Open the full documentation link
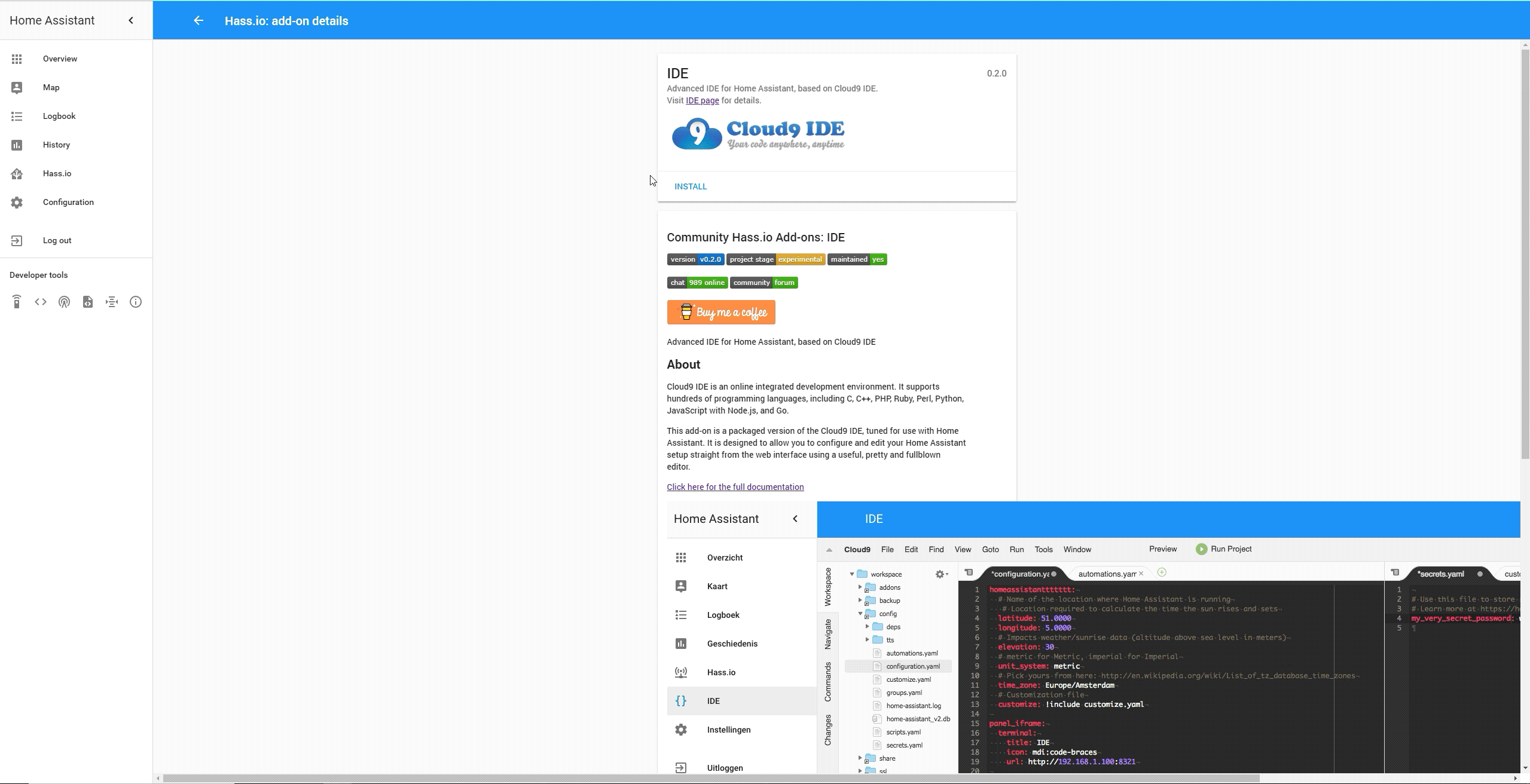This screenshot has width=1530, height=784. [735, 486]
